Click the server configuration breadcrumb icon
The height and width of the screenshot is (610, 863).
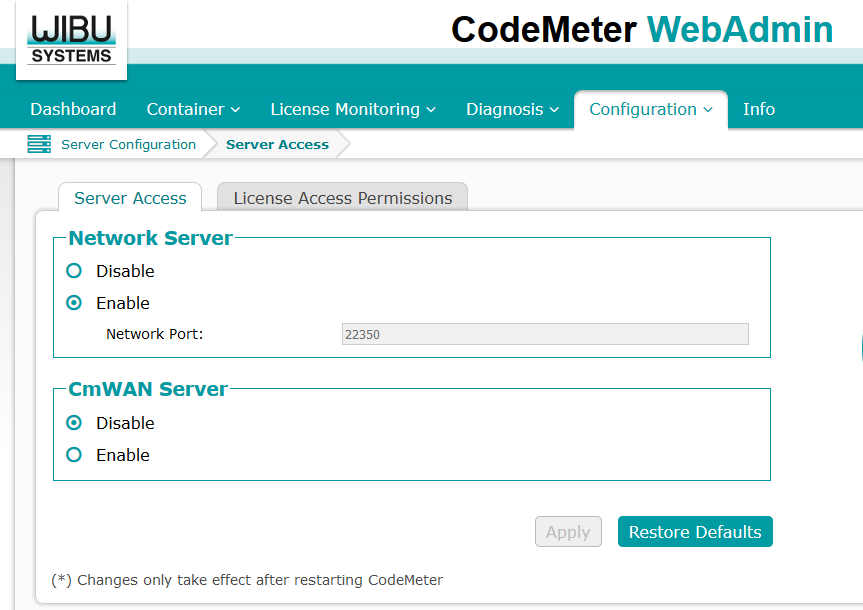[x=39, y=144]
